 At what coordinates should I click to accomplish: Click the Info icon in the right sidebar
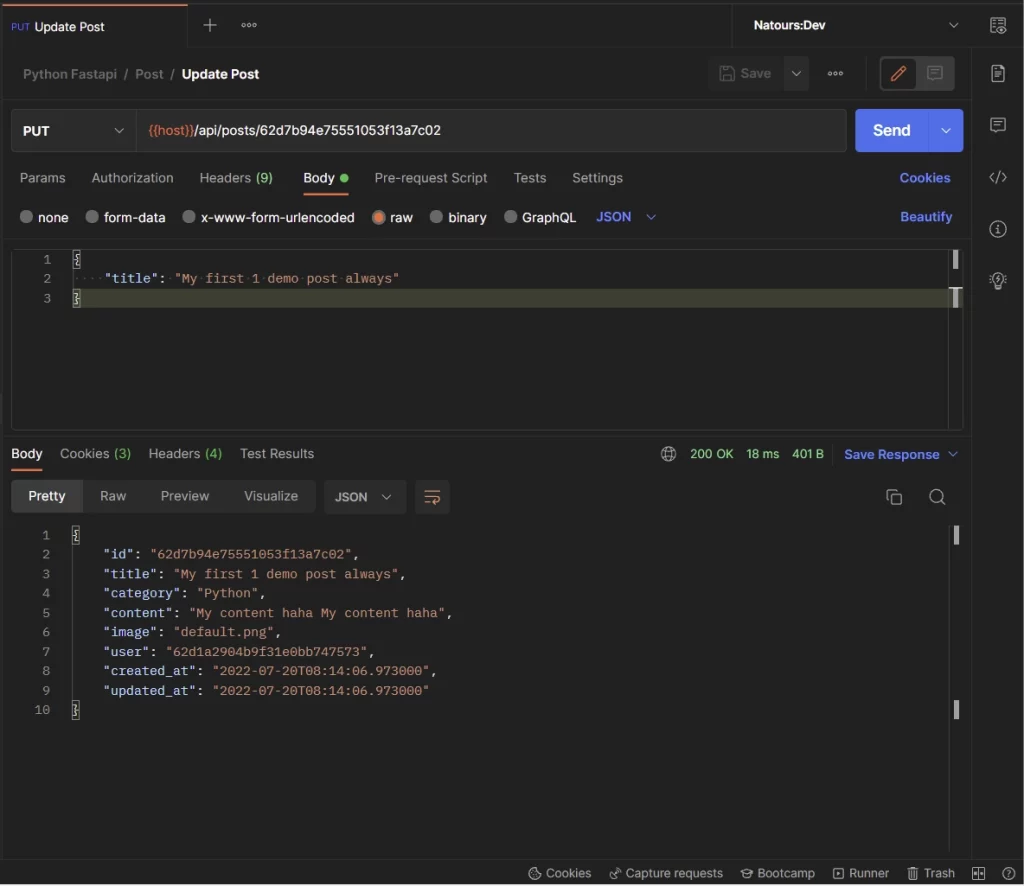[x=997, y=229]
